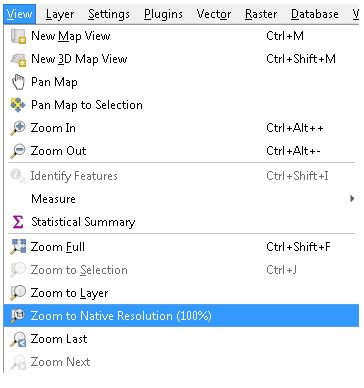Image resolution: width=364 pixels, height=388 pixels.
Task: Close the open View menu
Action: (19, 14)
